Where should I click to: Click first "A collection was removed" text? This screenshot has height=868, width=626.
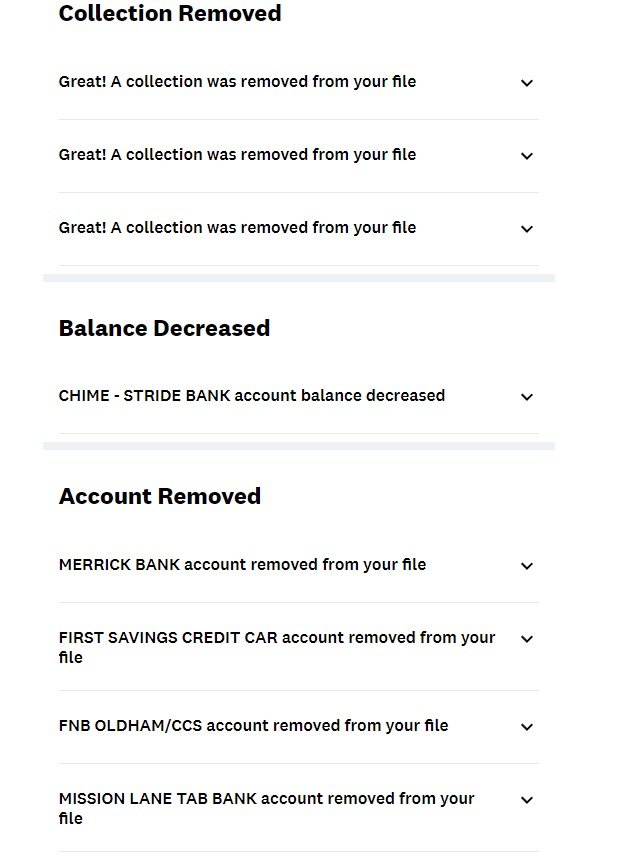tap(237, 82)
